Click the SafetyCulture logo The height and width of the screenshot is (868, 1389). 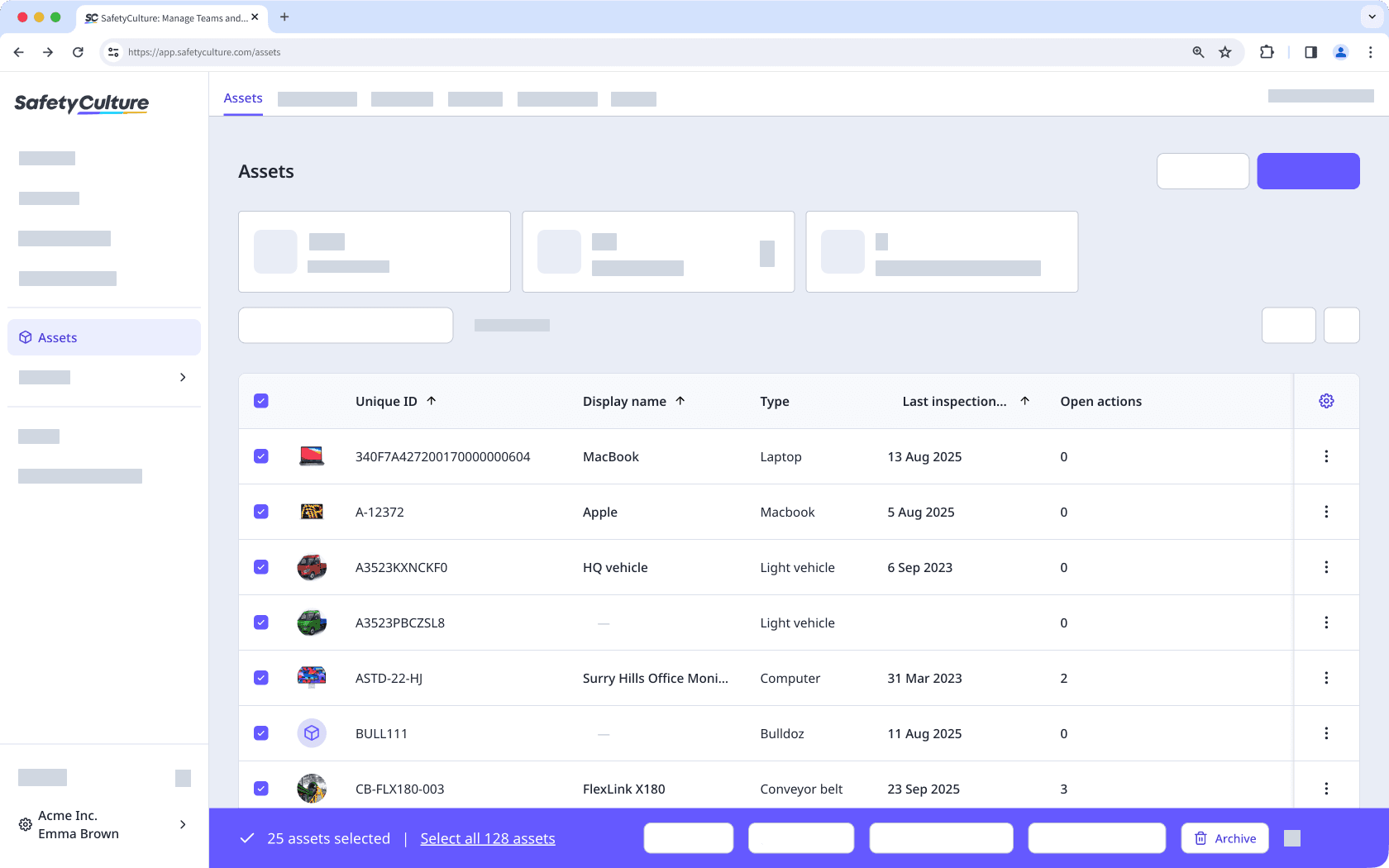point(81,104)
